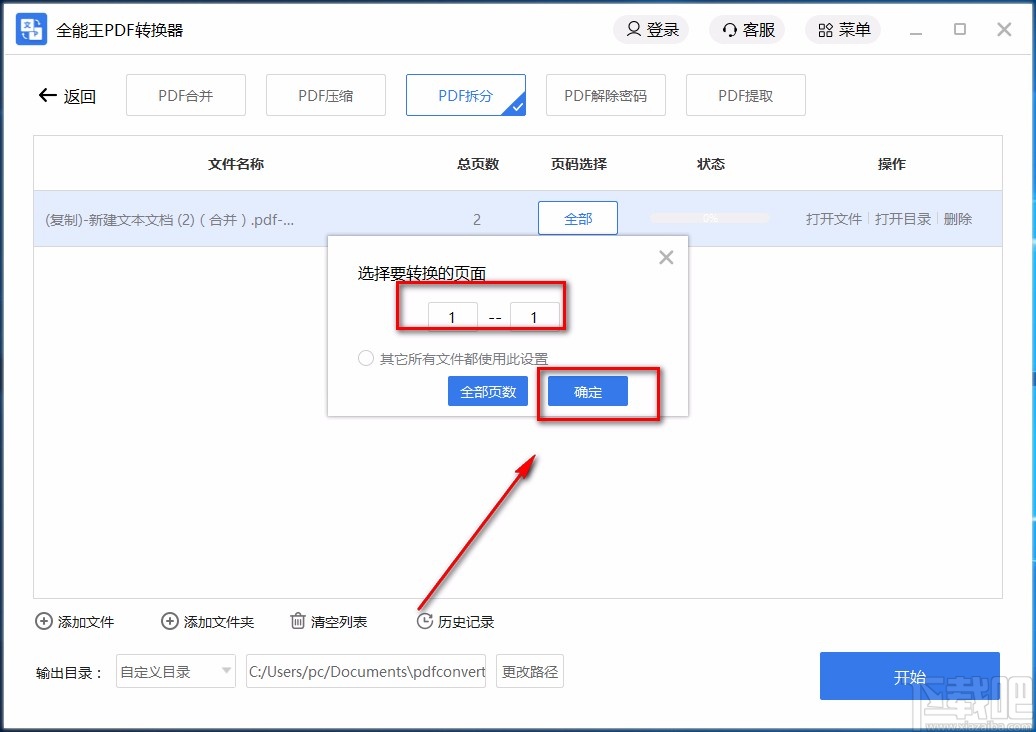Image resolution: width=1036 pixels, height=732 pixels.
Task: Open 历史记录 via the clock icon
Action: point(423,621)
